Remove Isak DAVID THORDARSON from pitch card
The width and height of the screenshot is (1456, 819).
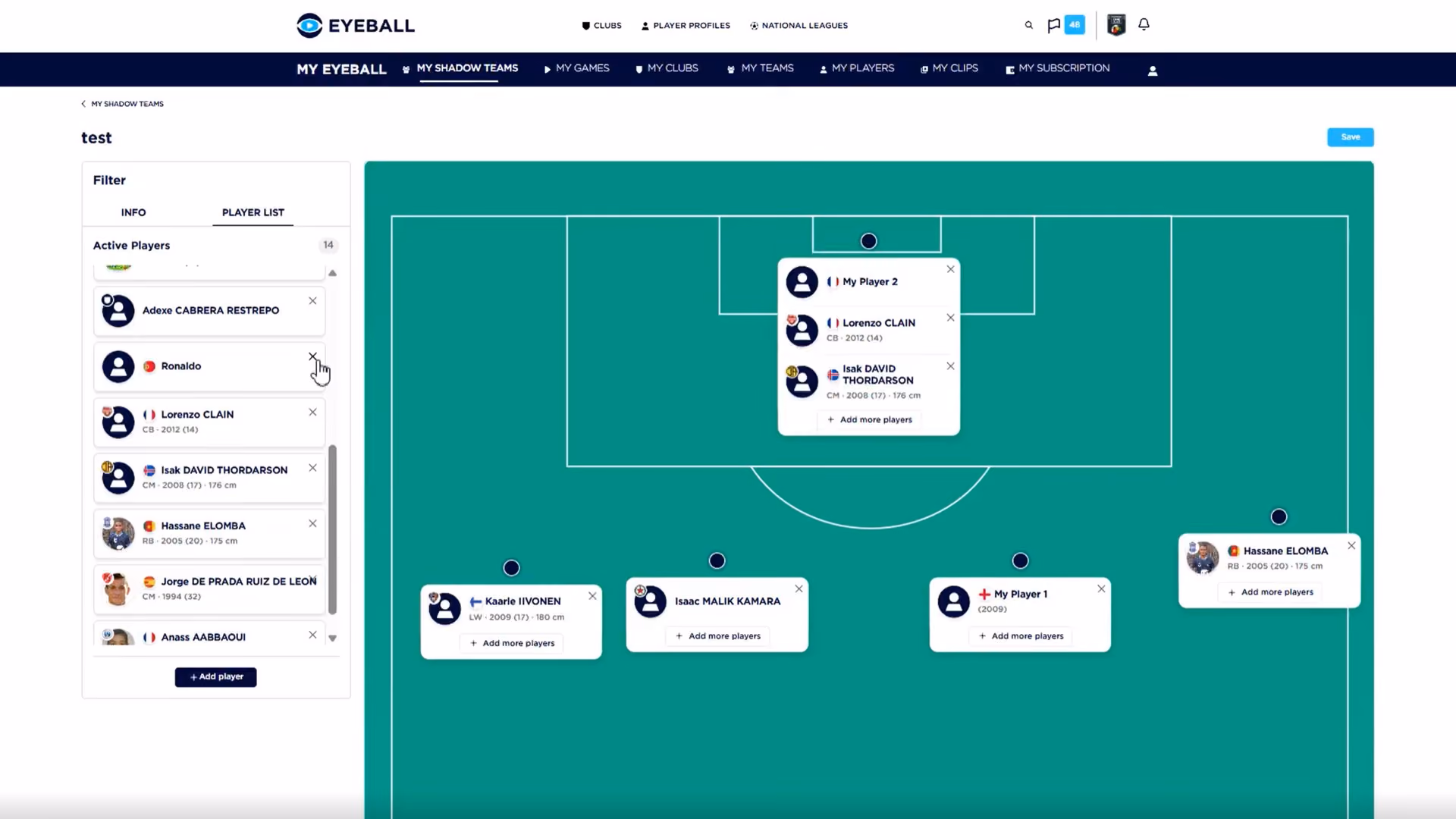950,366
